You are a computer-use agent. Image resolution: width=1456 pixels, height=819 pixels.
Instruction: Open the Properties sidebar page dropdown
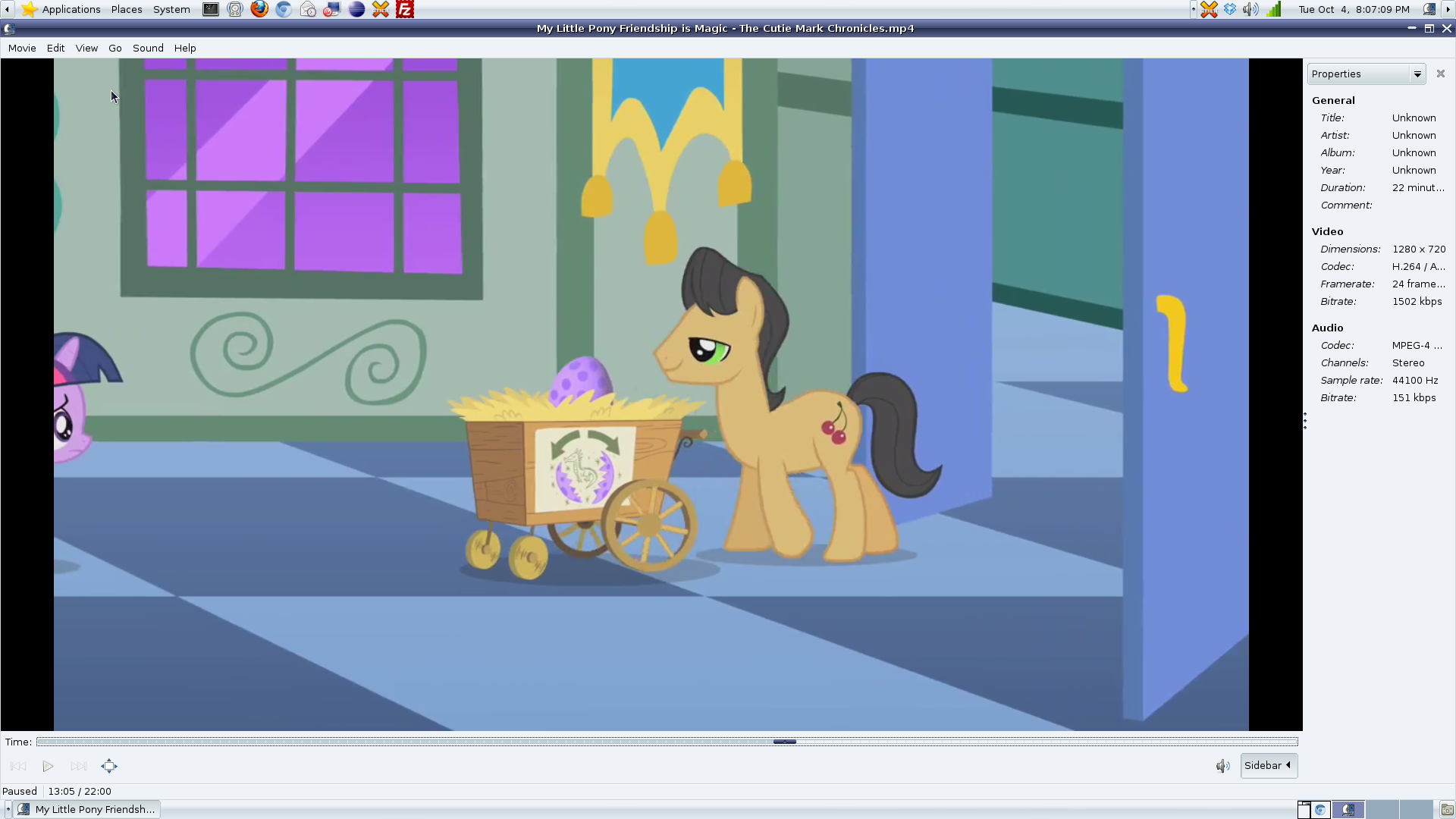click(x=1367, y=74)
